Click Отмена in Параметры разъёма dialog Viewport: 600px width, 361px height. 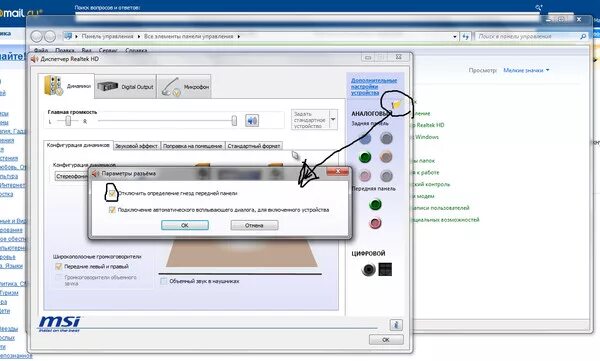tap(254, 225)
